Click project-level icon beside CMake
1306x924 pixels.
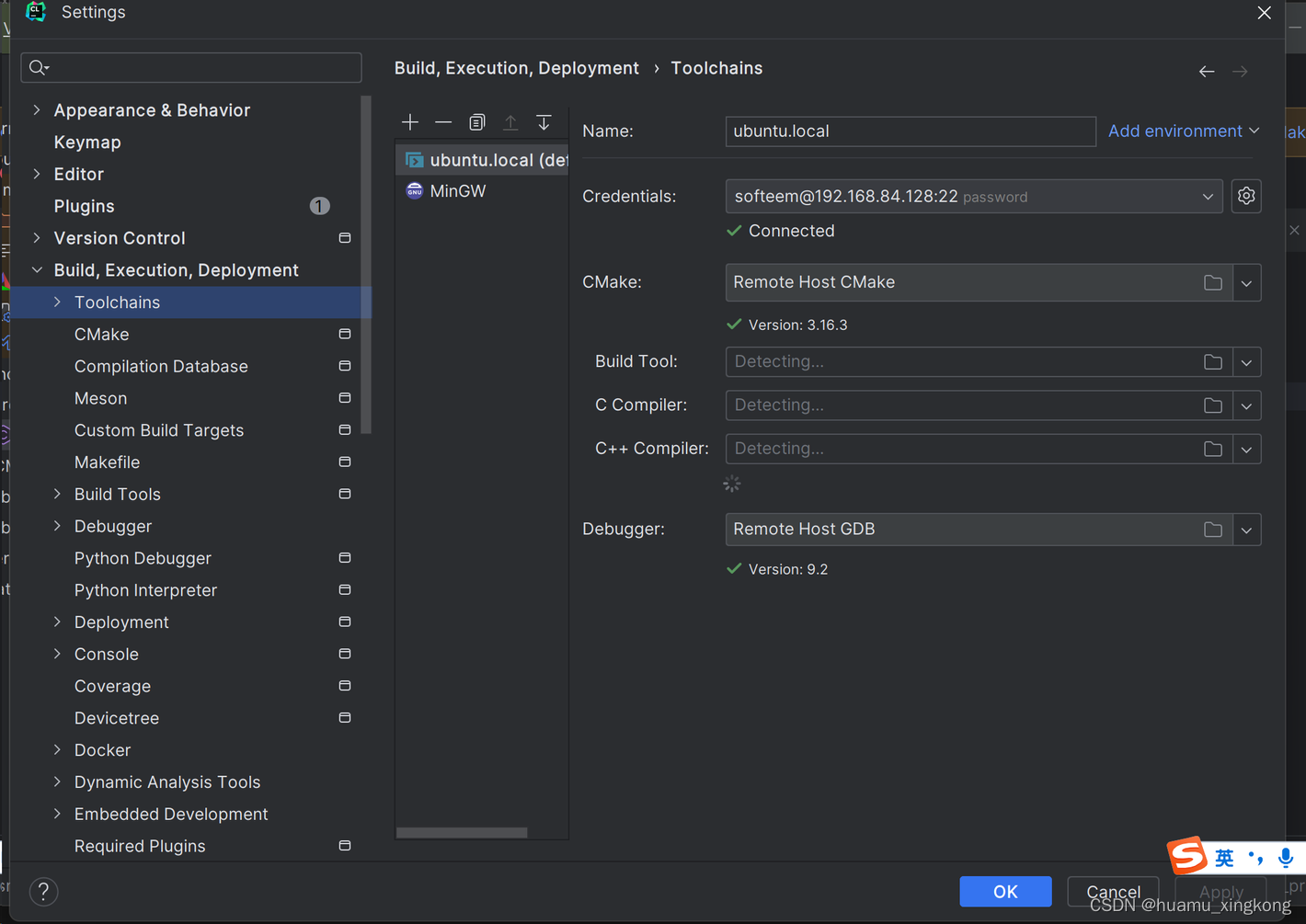point(345,334)
